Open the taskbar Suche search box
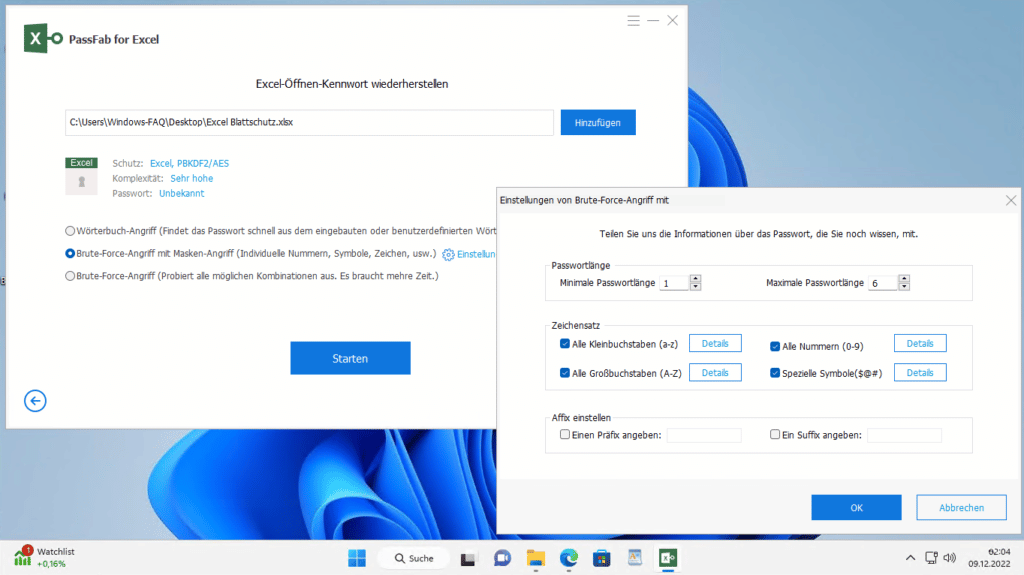 tap(414, 558)
